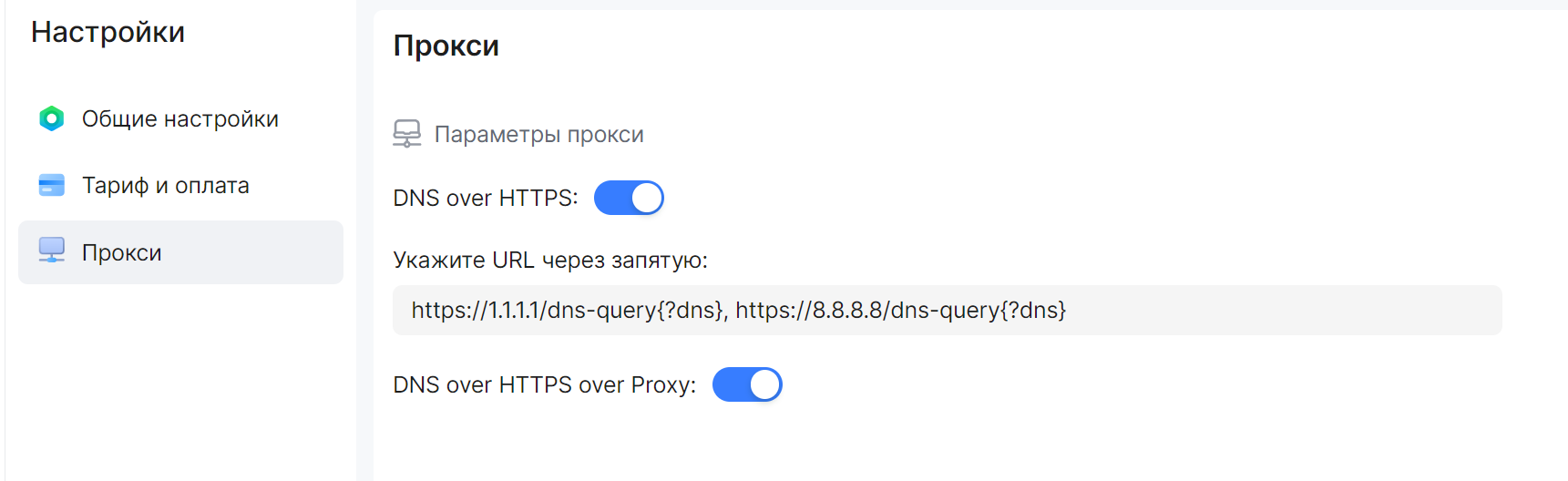Focus the DNS URL list input field
1568x481 pixels.
click(x=947, y=311)
